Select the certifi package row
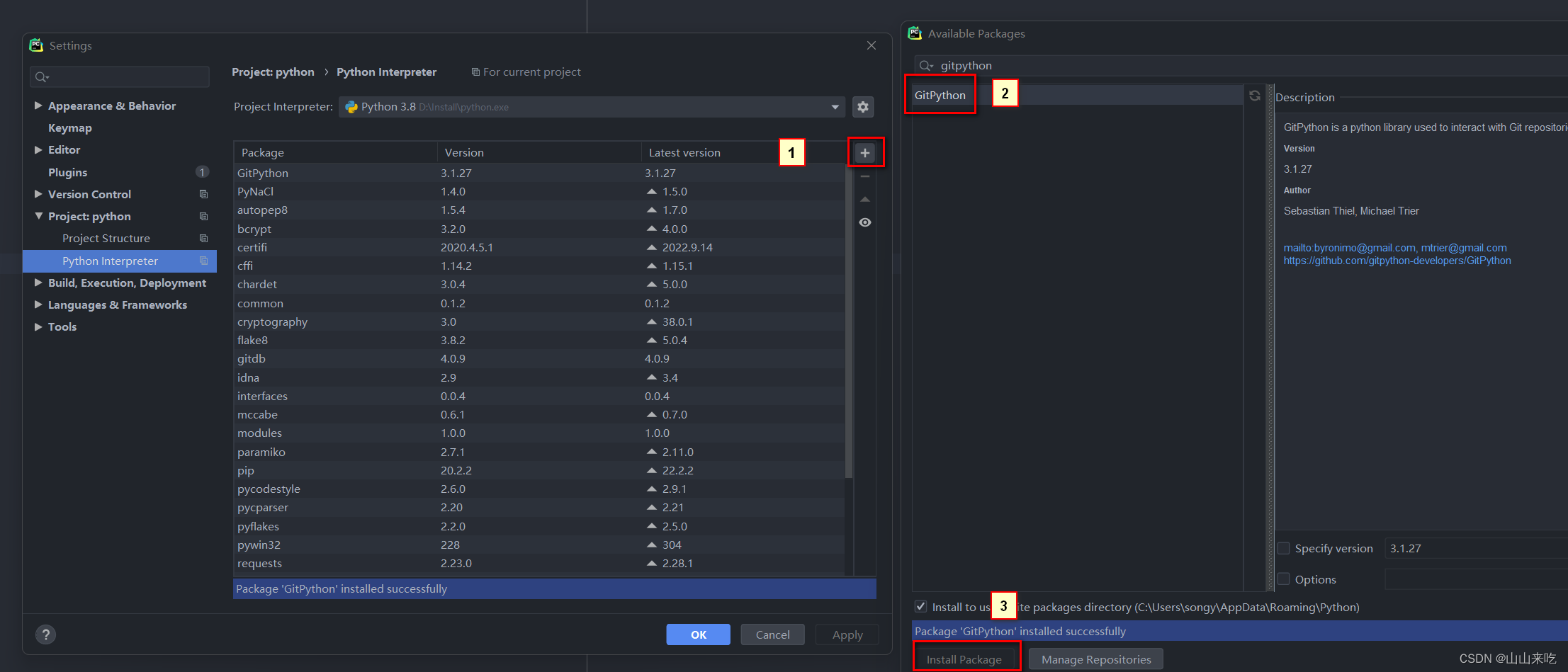This screenshot has width=1568, height=672. pyautogui.click(x=539, y=247)
